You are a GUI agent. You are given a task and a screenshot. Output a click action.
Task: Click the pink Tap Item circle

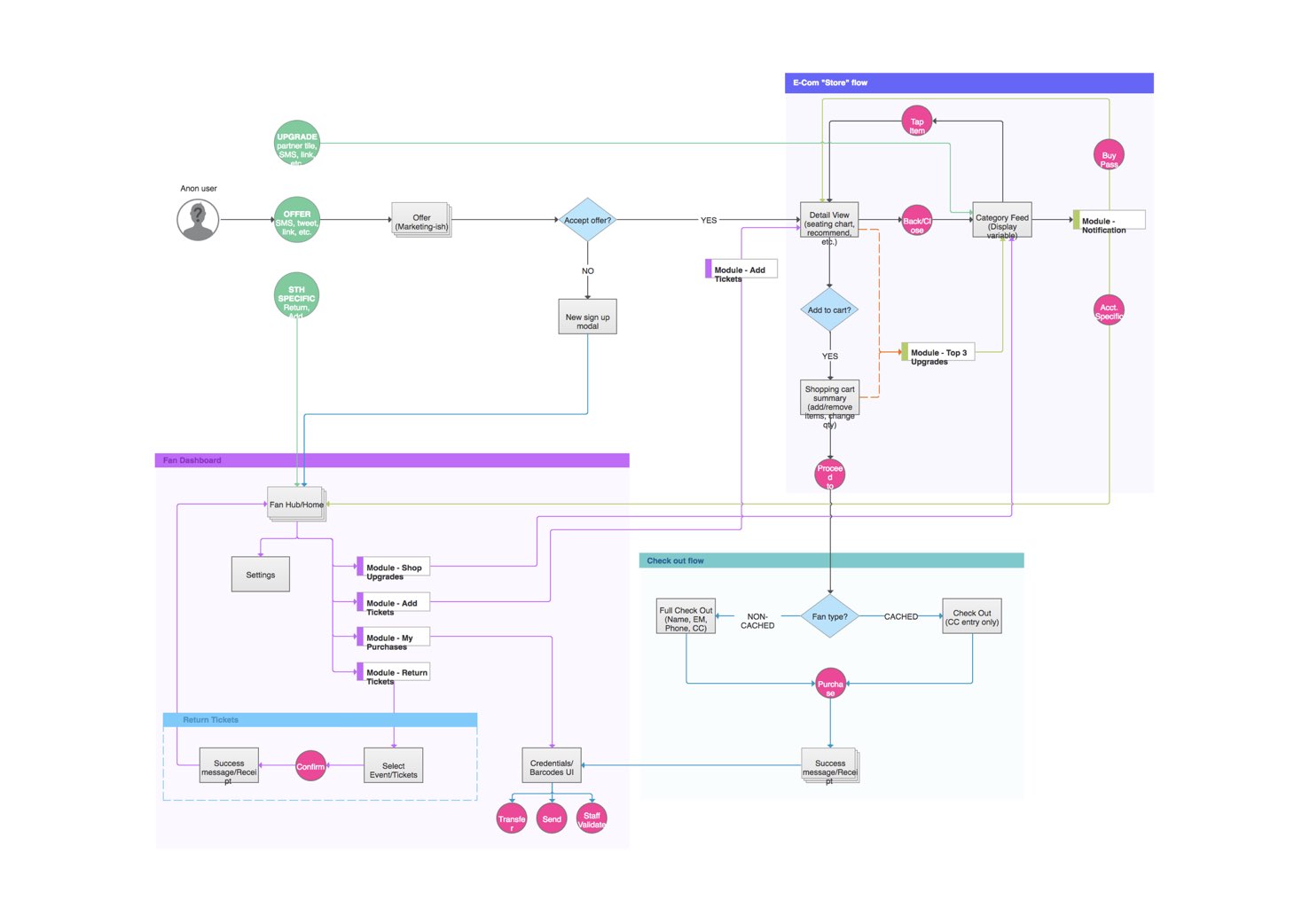pyautogui.click(x=916, y=121)
